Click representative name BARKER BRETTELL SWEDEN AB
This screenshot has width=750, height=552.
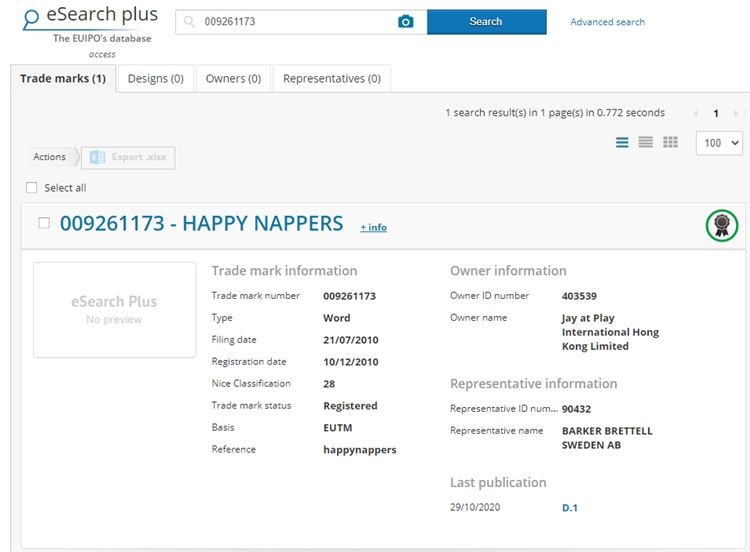coord(607,438)
